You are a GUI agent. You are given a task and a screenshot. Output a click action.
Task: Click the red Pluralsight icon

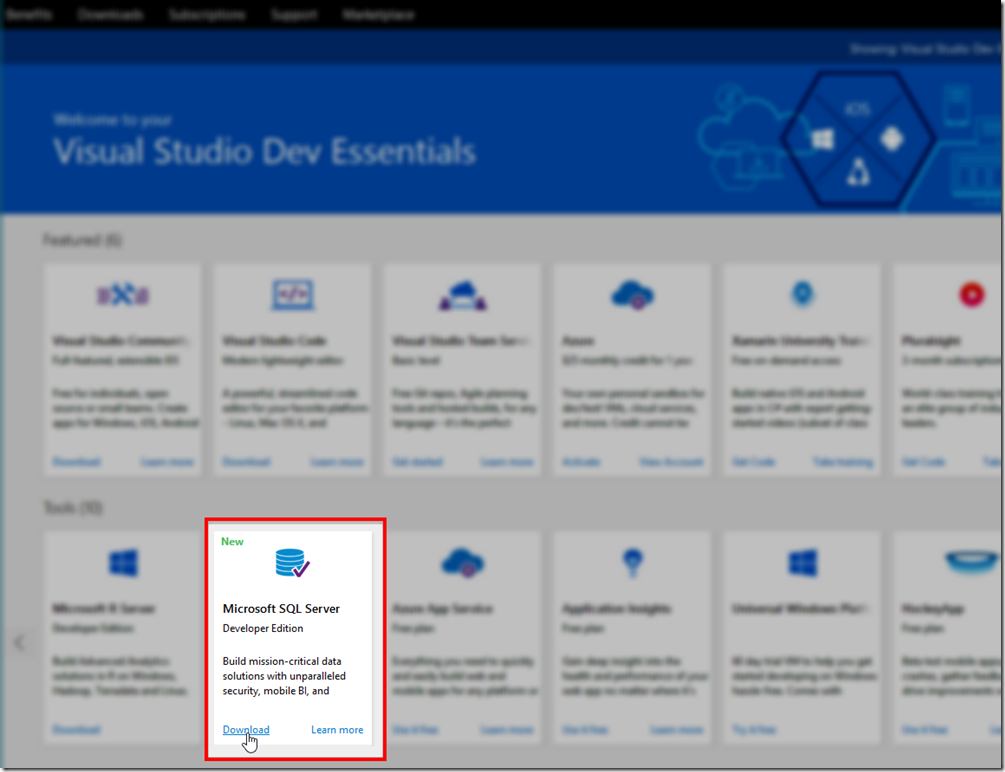pyautogui.click(x=972, y=295)
